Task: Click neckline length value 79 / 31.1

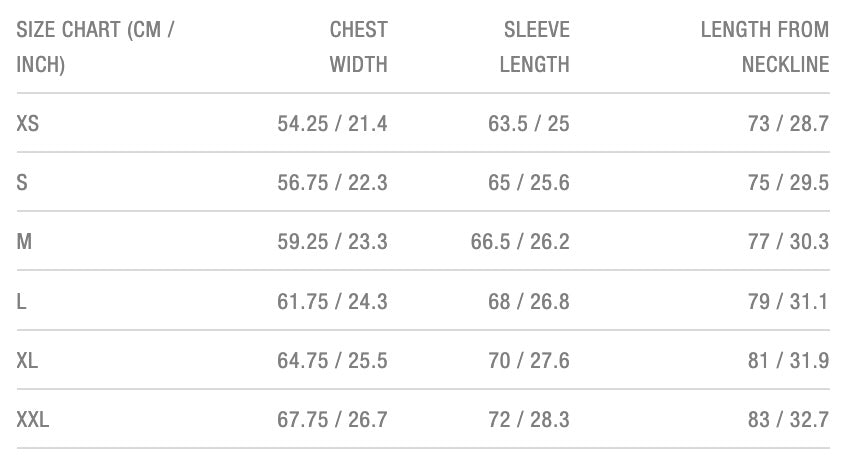Action: click(788, 301)
